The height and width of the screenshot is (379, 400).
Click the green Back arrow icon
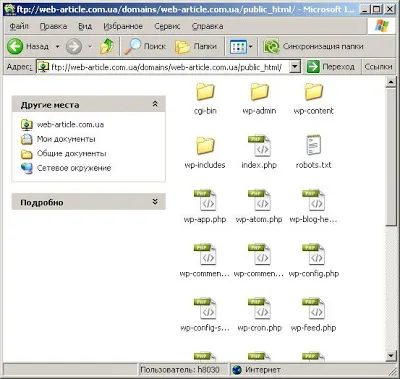(15, 46)
